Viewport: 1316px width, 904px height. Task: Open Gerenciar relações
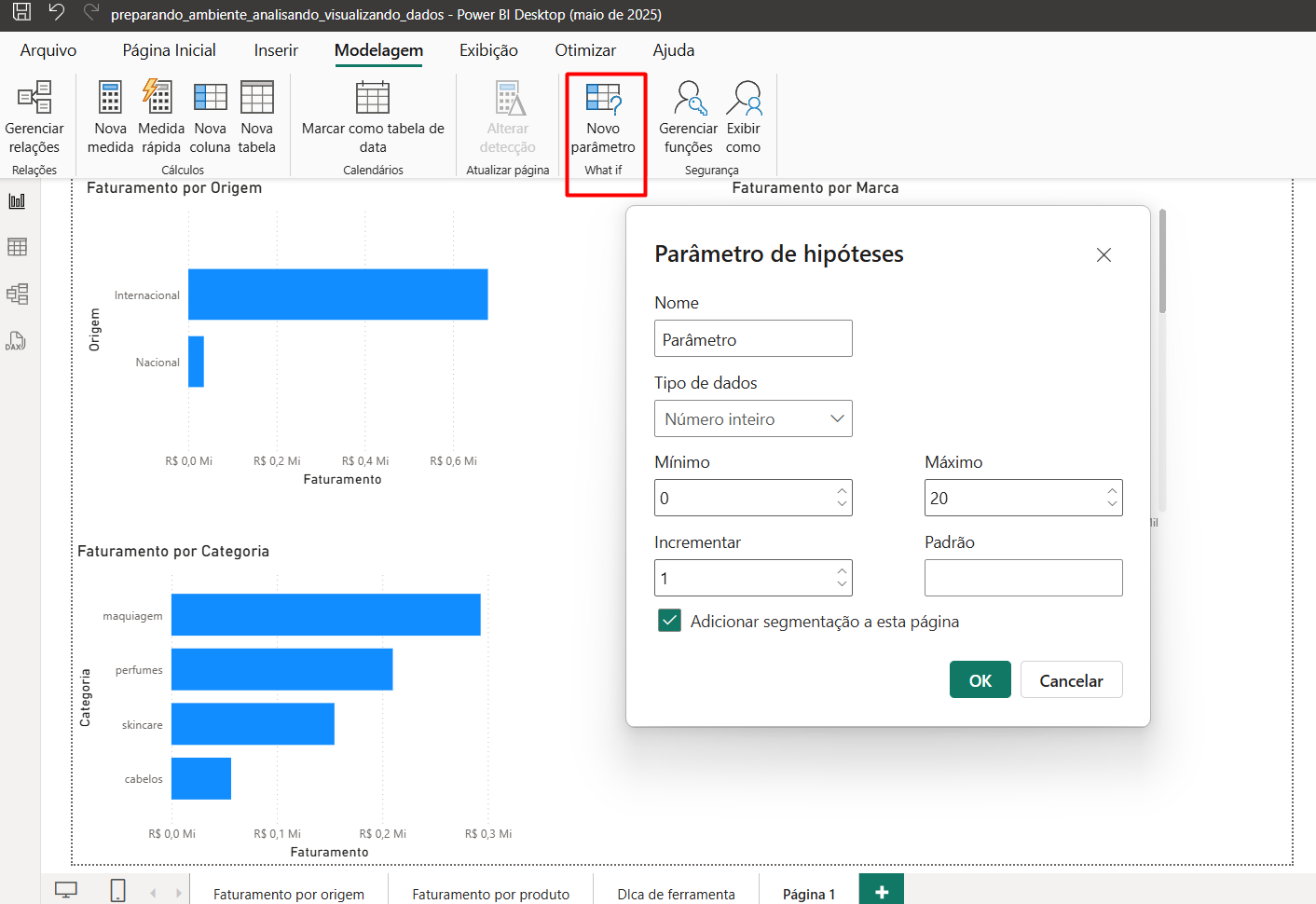click(34, 117)
